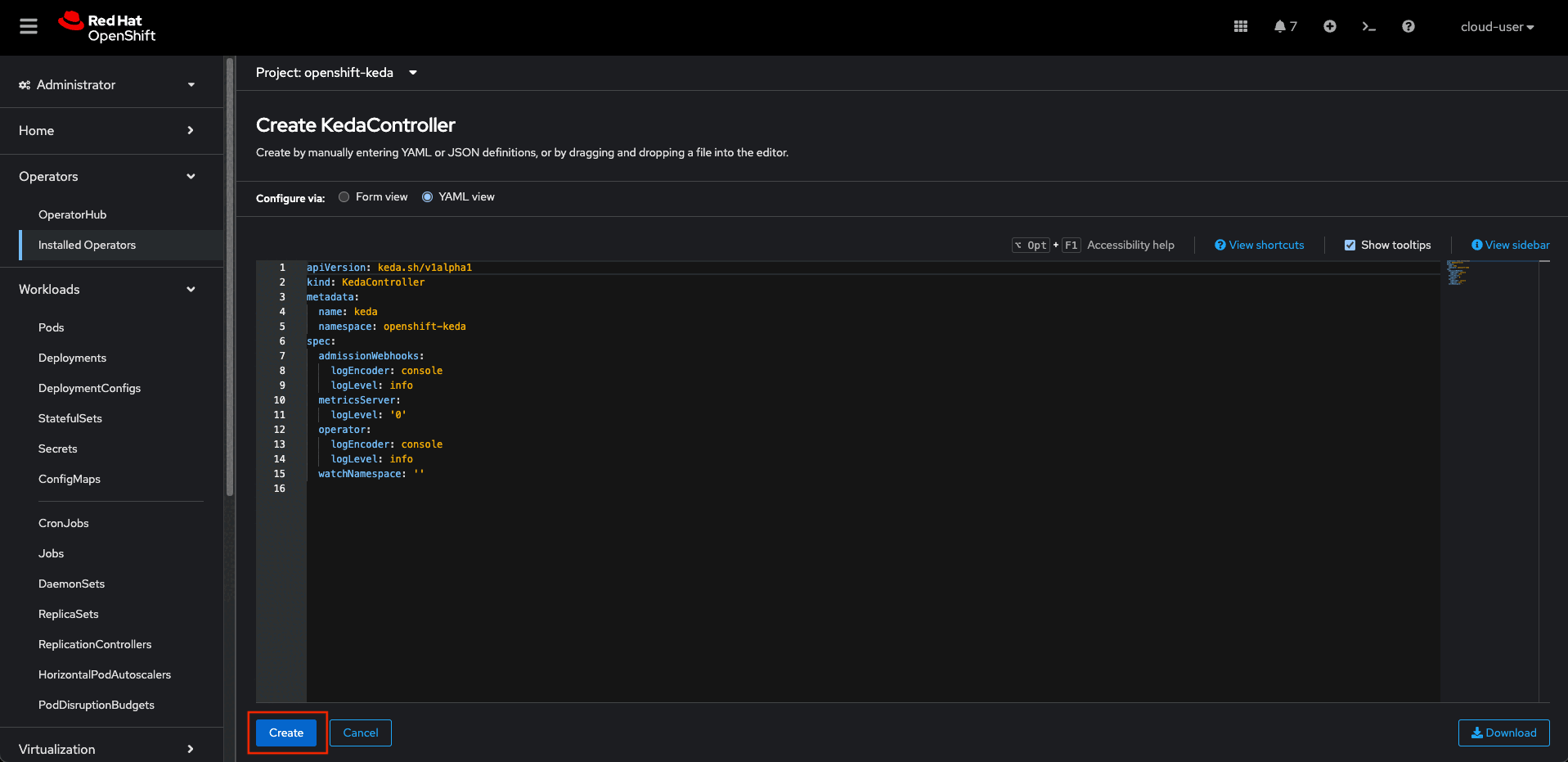Open the Pods page
Image resolution: width=1568 pixels, height=762 pixels.
[x=51, y=327]
